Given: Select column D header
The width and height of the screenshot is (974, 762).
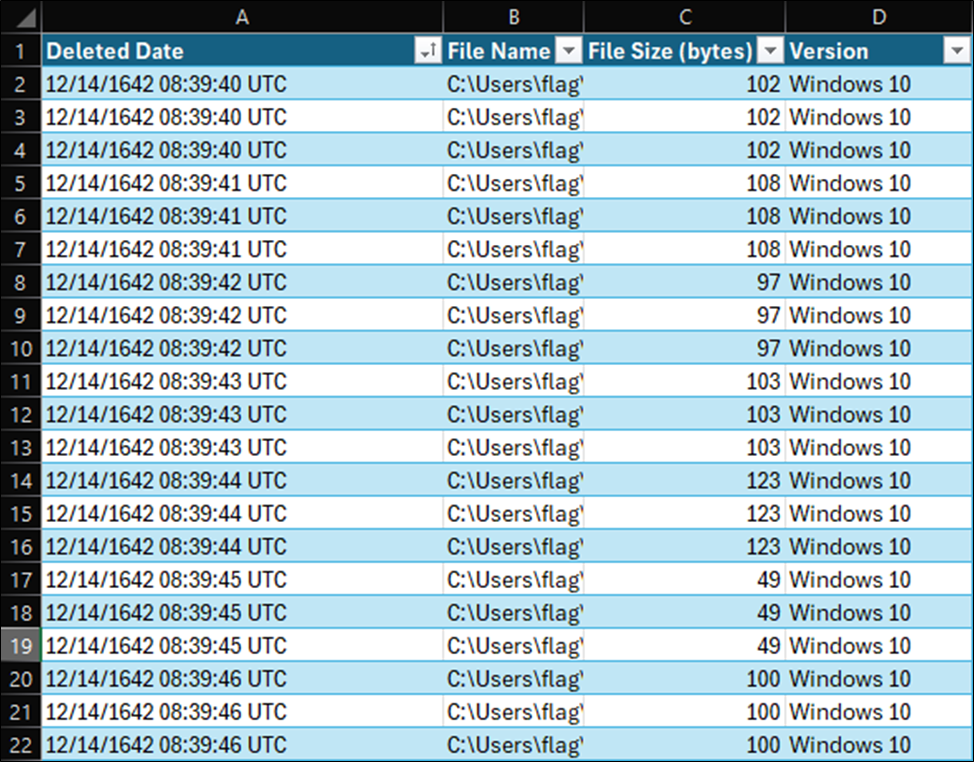Looking at the screenshot, I should tap(877, 16).
